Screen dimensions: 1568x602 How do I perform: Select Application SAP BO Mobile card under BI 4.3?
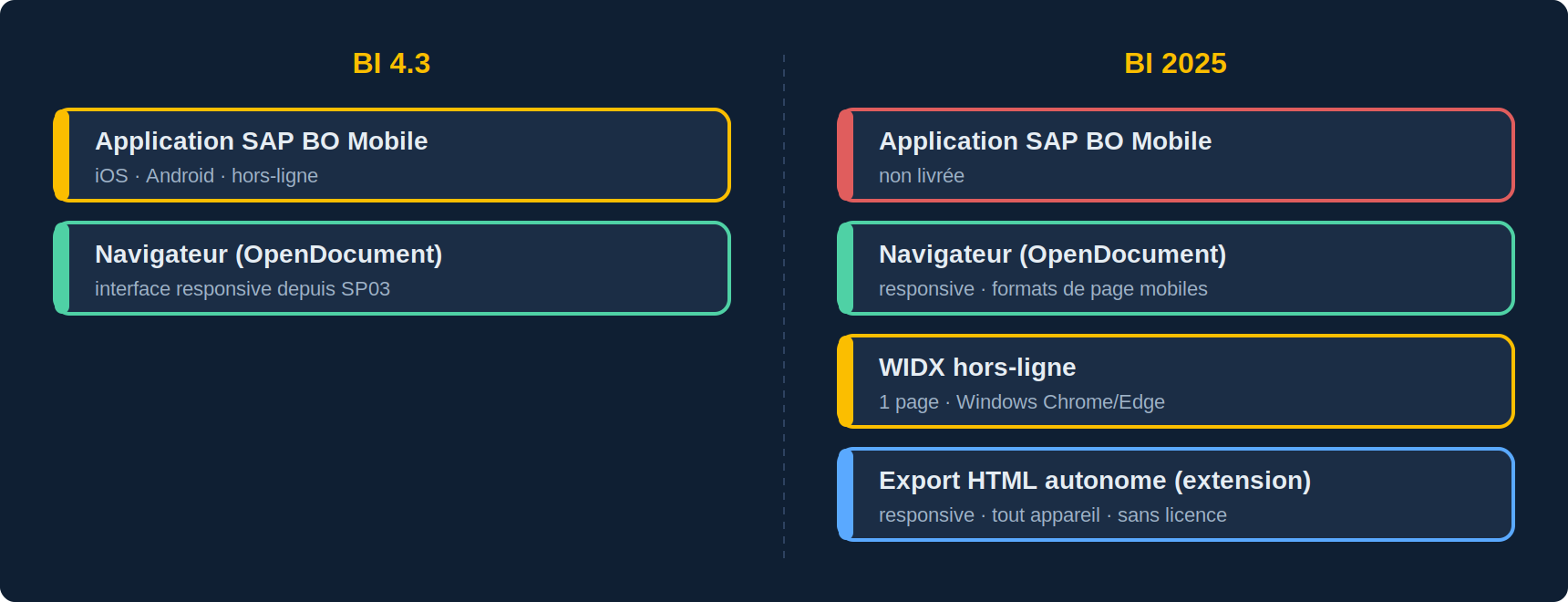pyautogui.click(x=392, y=155)
